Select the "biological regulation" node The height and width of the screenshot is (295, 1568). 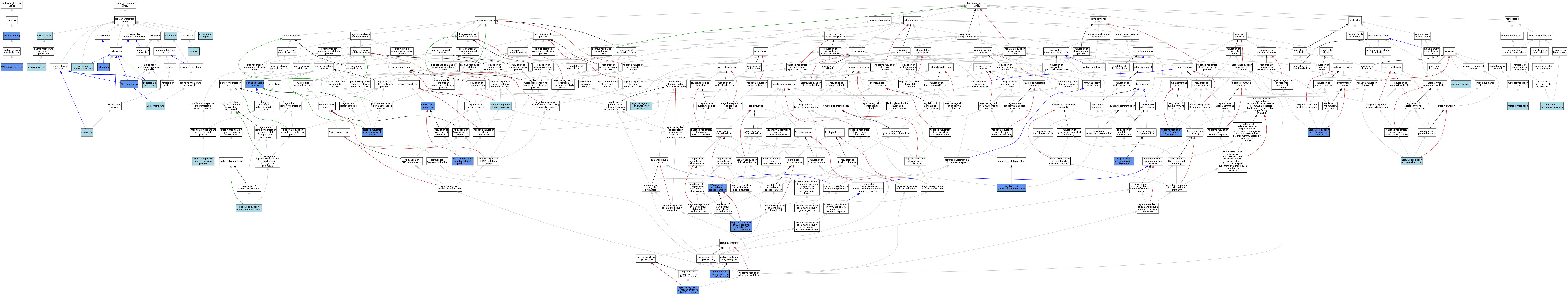880,20
